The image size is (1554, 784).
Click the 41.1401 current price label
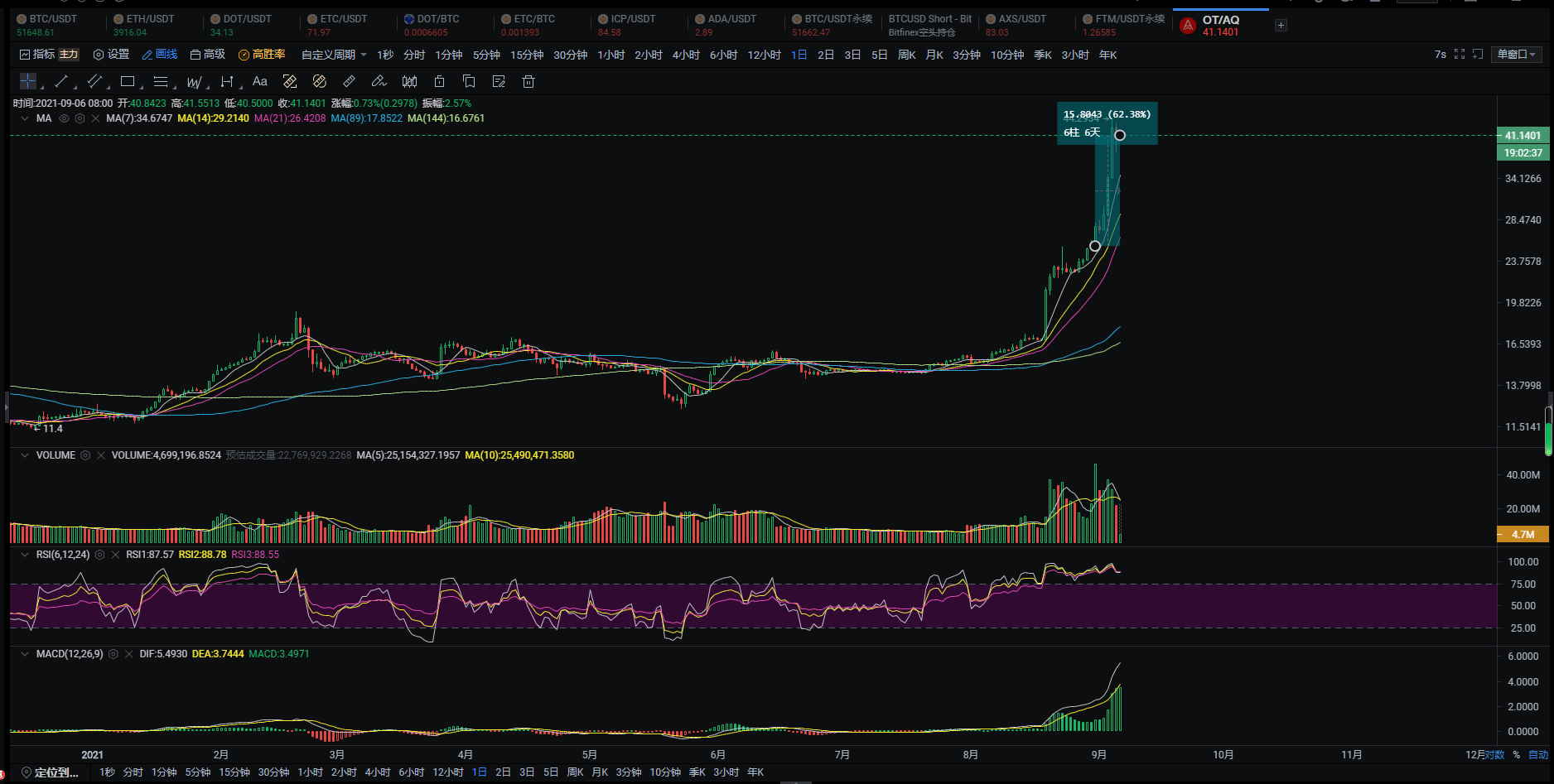click(1523, 136)
